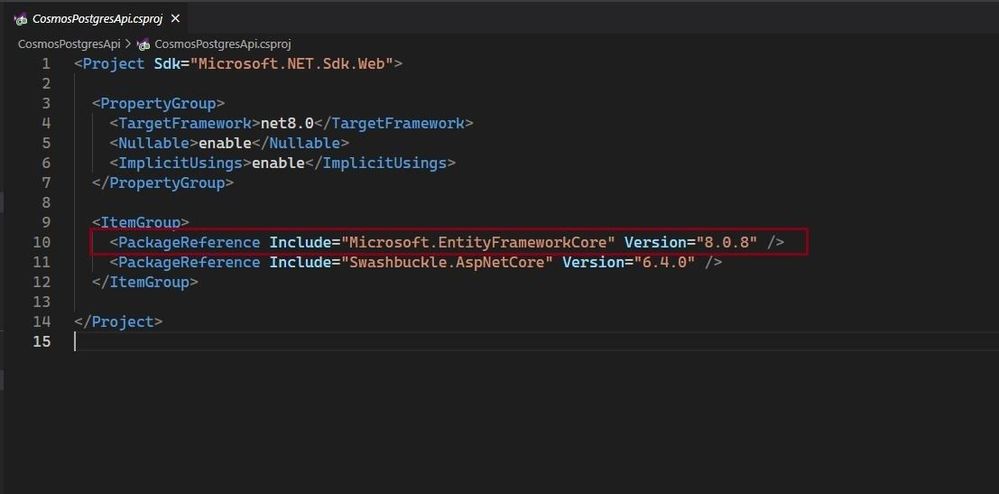Click closing PropertyGroup tag on line 7
The height and width of the screenshot is (494, 999).
tap(162, 183)
